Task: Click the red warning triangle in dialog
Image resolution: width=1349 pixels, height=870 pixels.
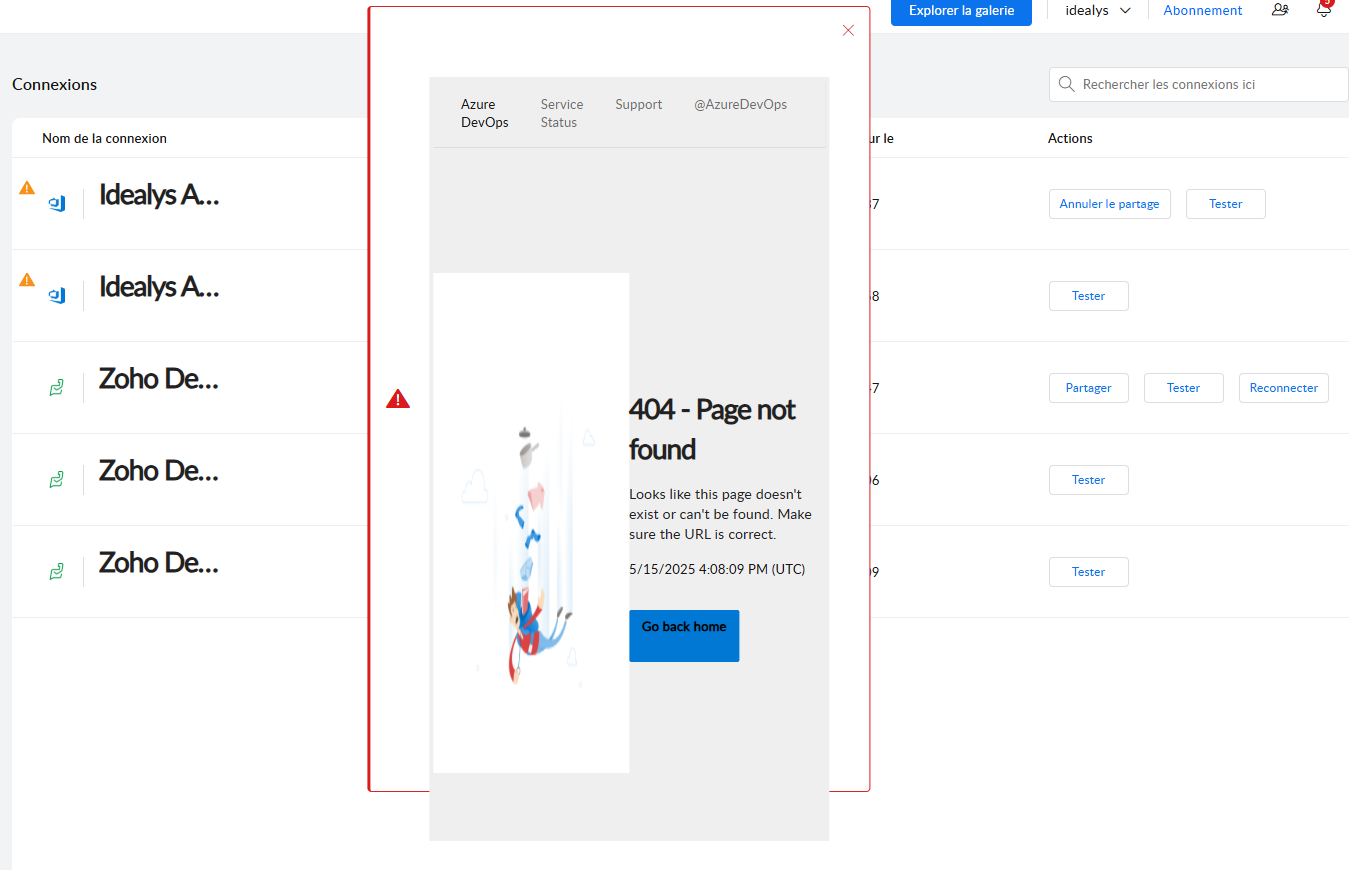Action: [x=398, y=399]
